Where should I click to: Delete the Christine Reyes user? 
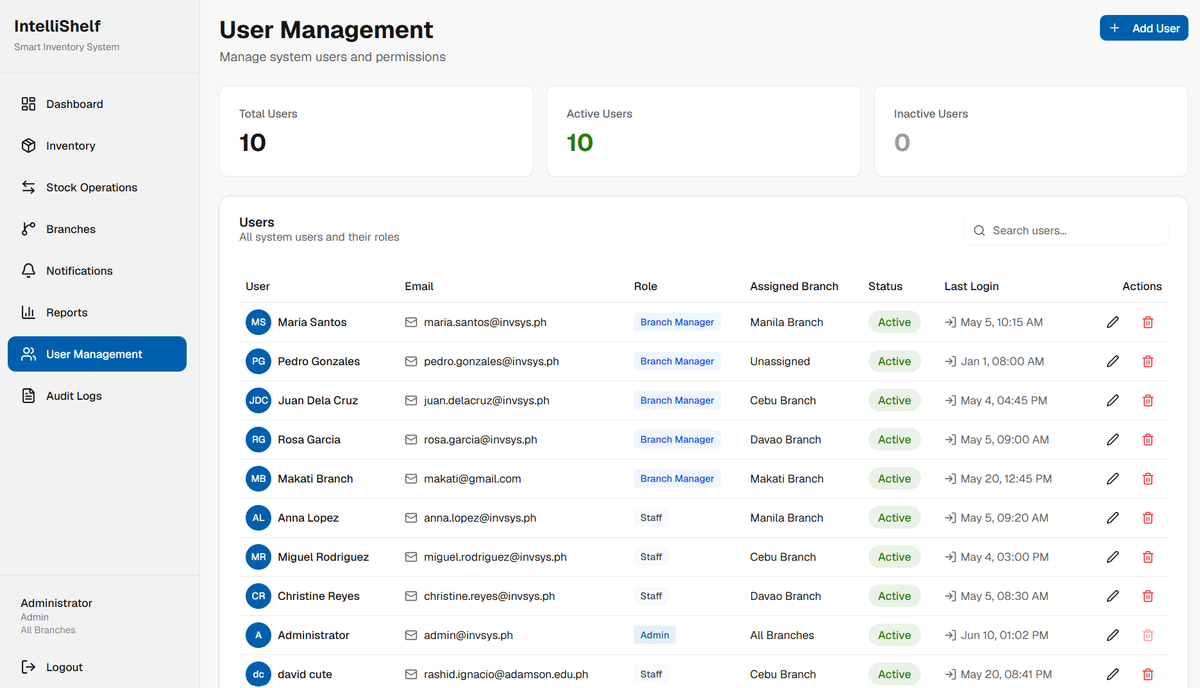(1148, 596)
